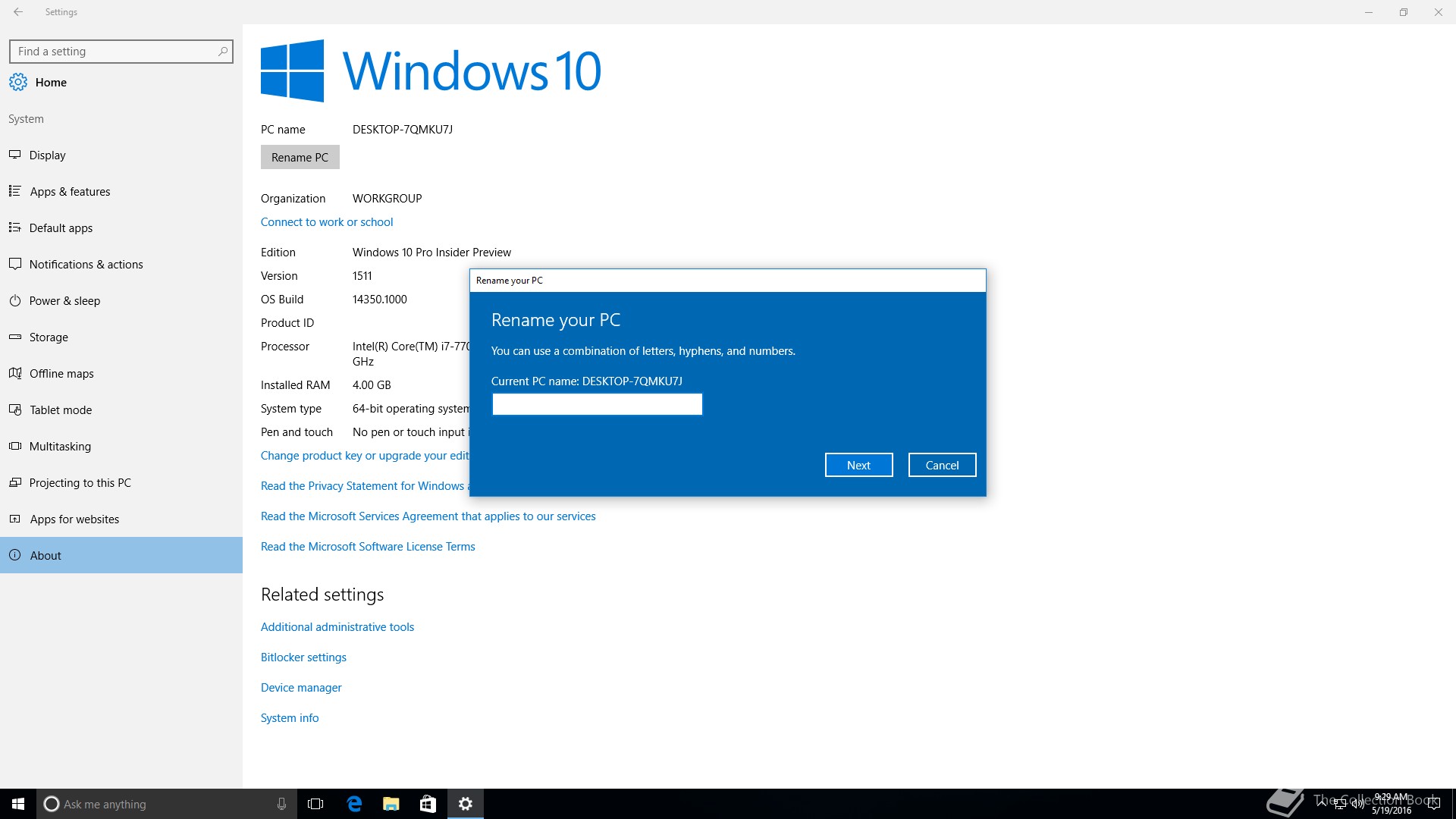Viewport: 1456px width, 819px height.
Task: Click Next in Rename your PC dialog
Action: coord(858,465)
